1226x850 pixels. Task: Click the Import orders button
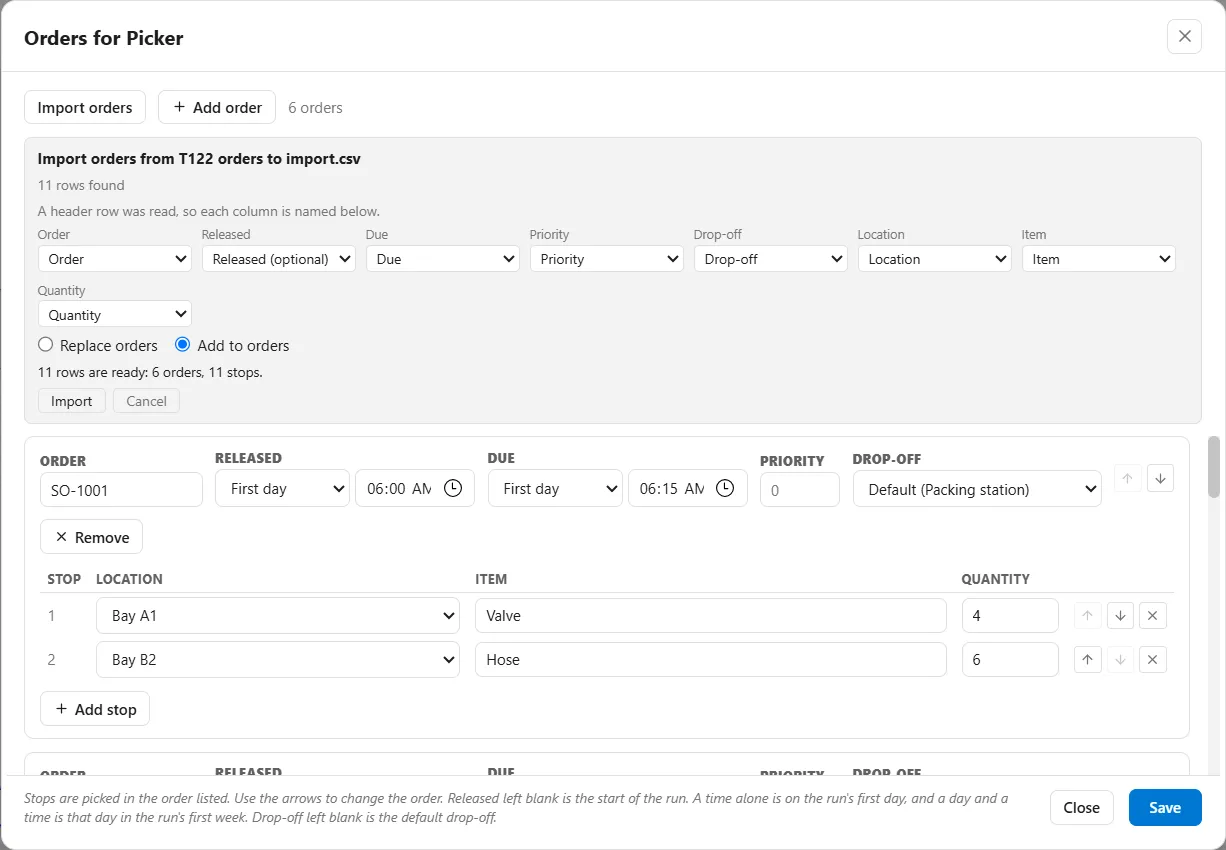tap(85, 107)
